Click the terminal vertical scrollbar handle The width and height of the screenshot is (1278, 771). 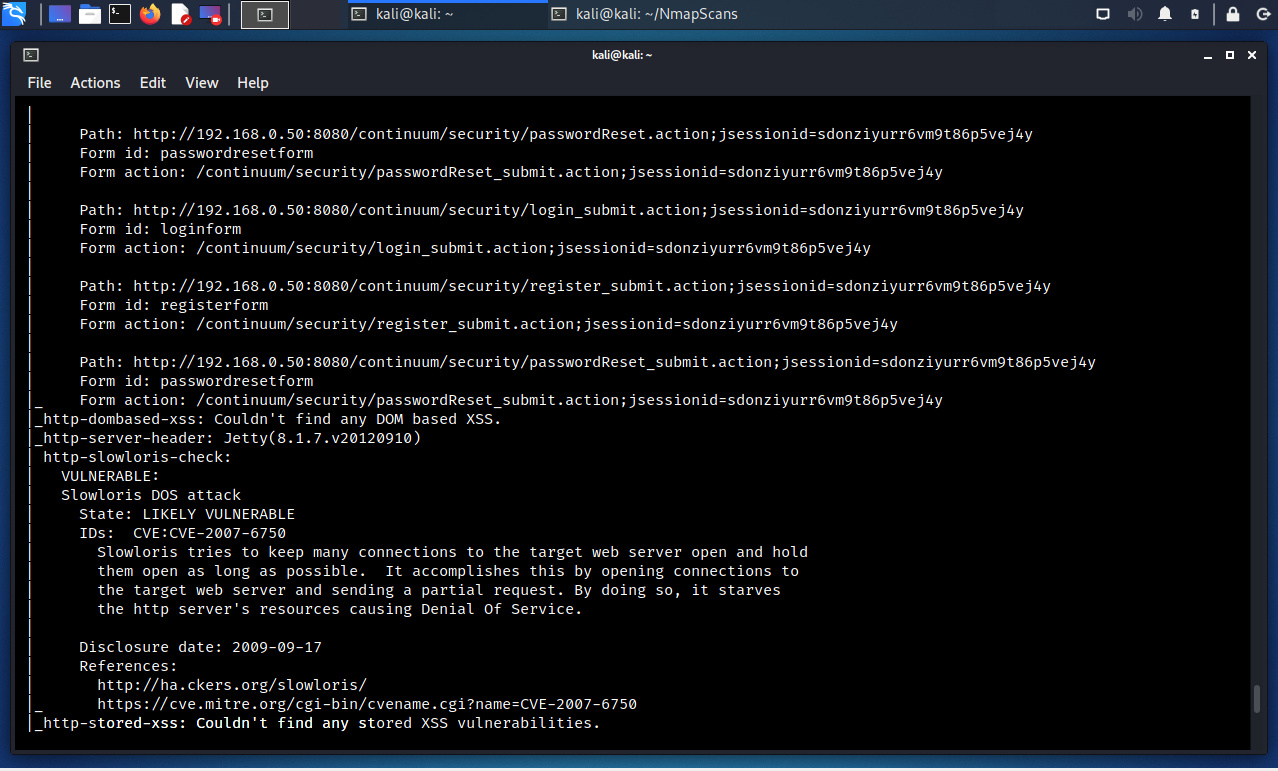[1257, 699]
